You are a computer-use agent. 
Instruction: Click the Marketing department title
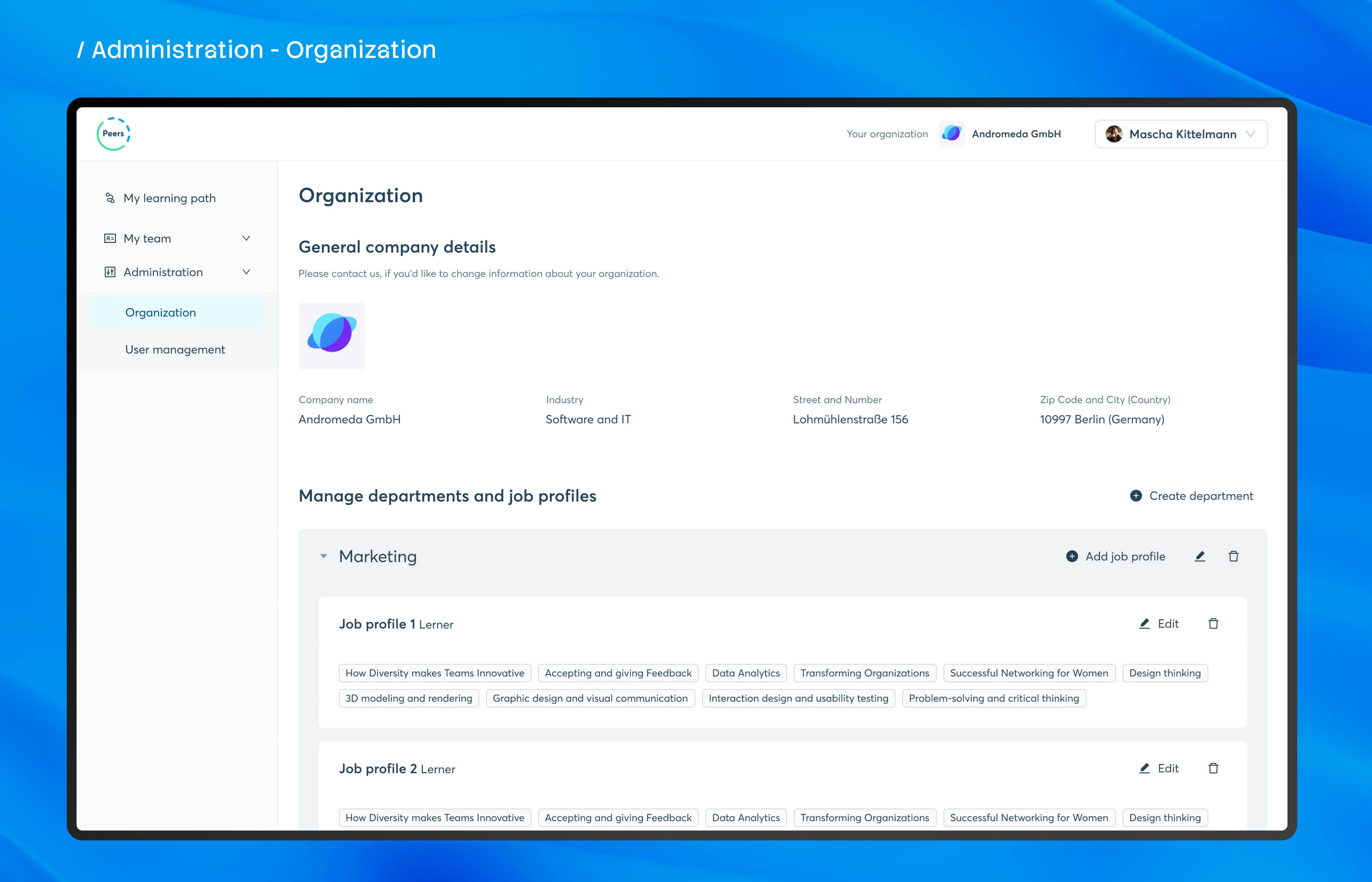pyautogui.click(x=378, y=557)
